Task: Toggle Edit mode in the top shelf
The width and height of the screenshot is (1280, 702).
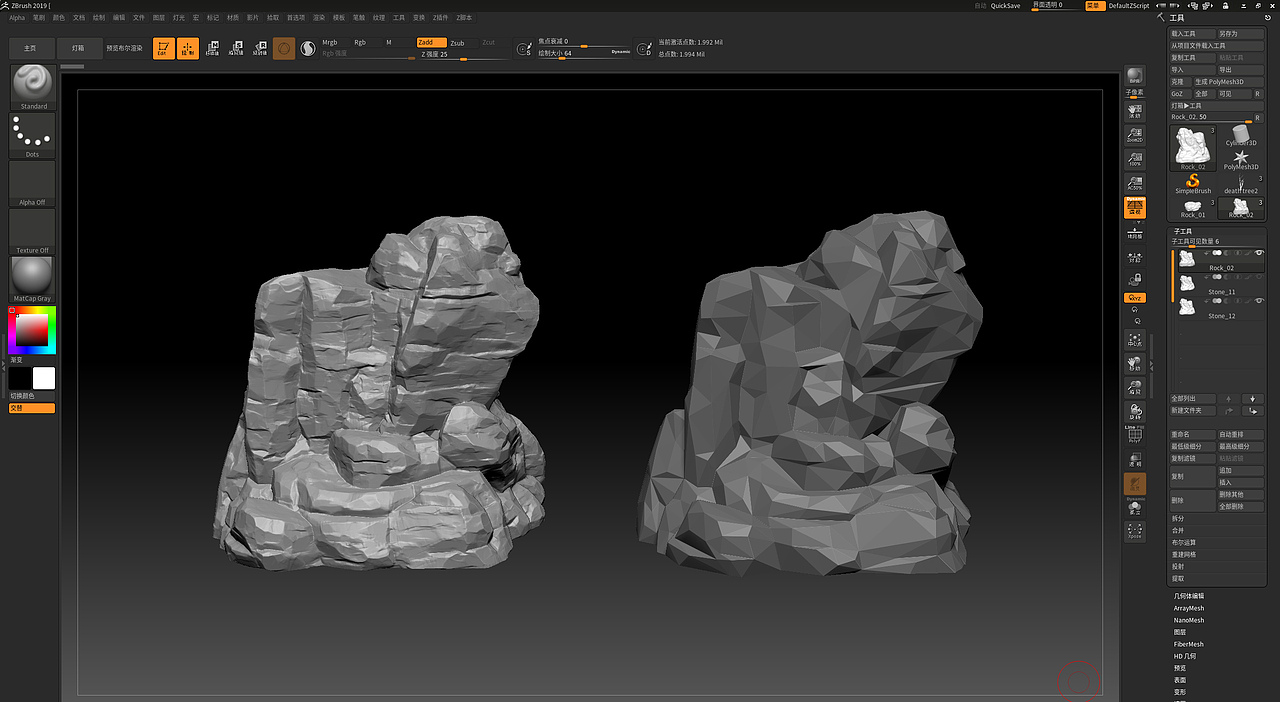Action: [x=163, y=47]
